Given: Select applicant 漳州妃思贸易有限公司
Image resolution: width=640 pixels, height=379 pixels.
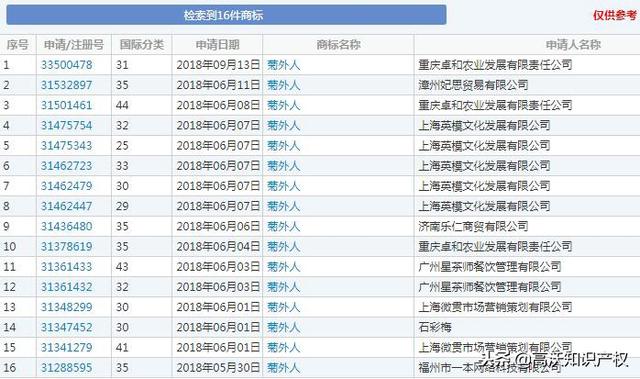Looking at the screenshot, I should [x=473, y=85].
